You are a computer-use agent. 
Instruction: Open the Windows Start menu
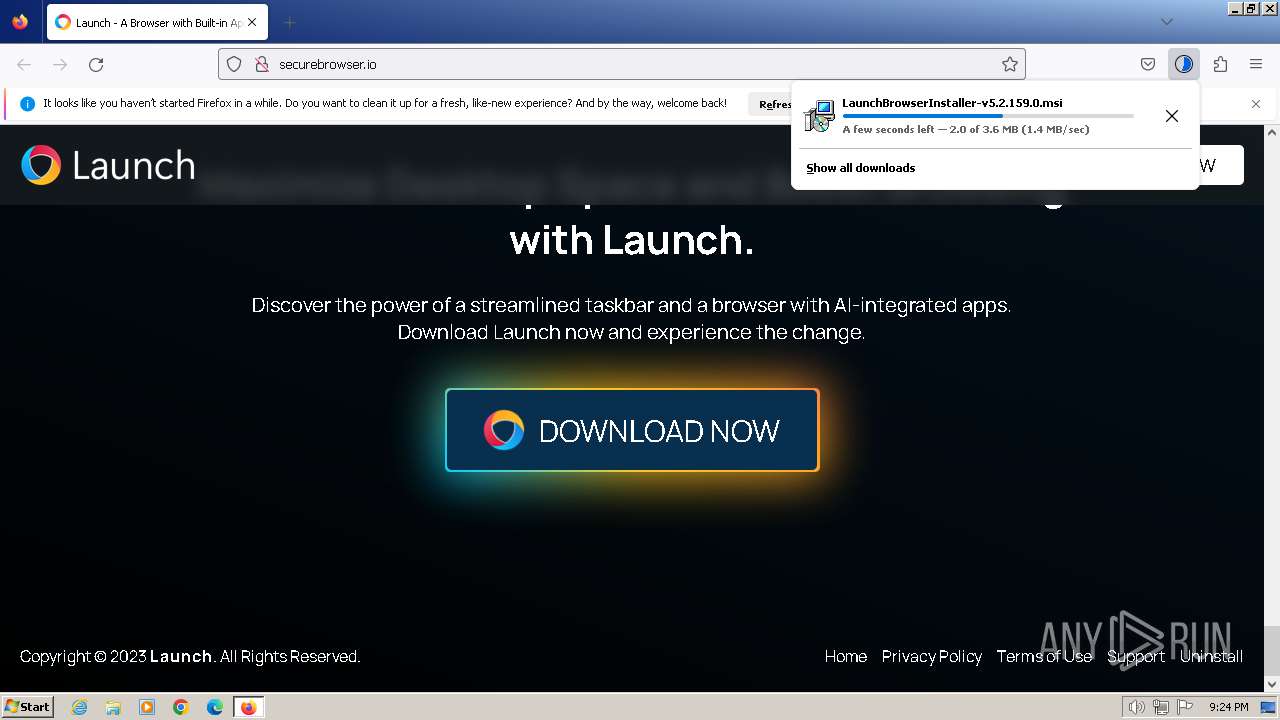(x=28, y=707)
